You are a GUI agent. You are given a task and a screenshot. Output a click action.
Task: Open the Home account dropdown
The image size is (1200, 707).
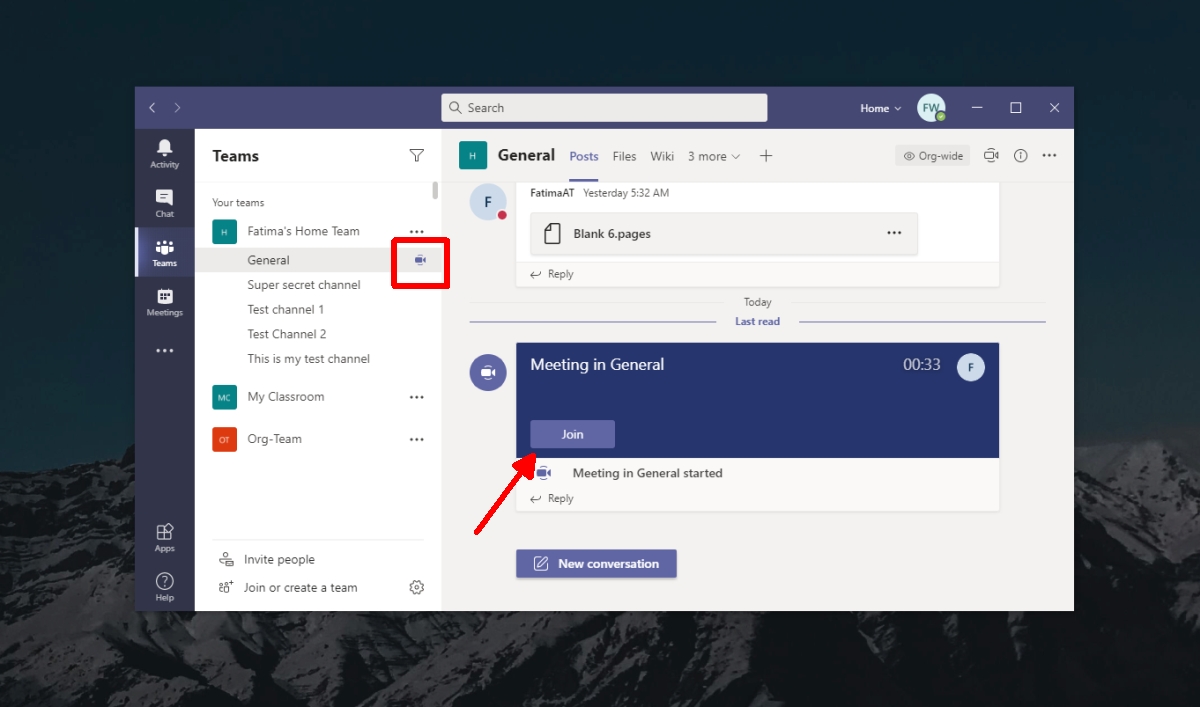click(879, 108)
